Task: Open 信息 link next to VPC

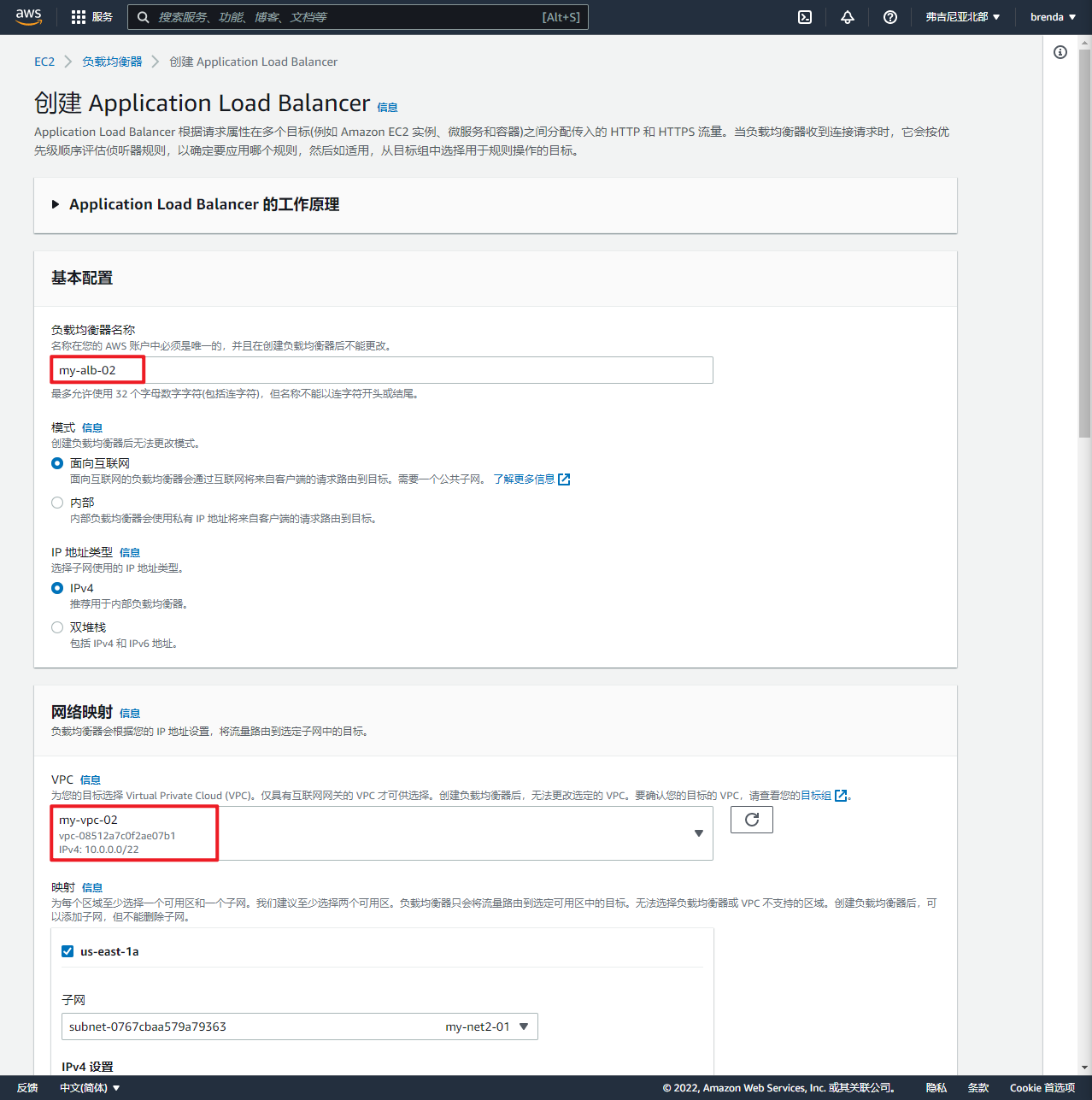Action: pos(91,780)
